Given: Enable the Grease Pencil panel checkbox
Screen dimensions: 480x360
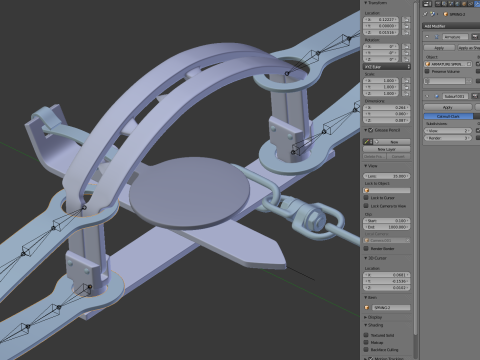Looking at the screenshot, I should coord(371,130).
